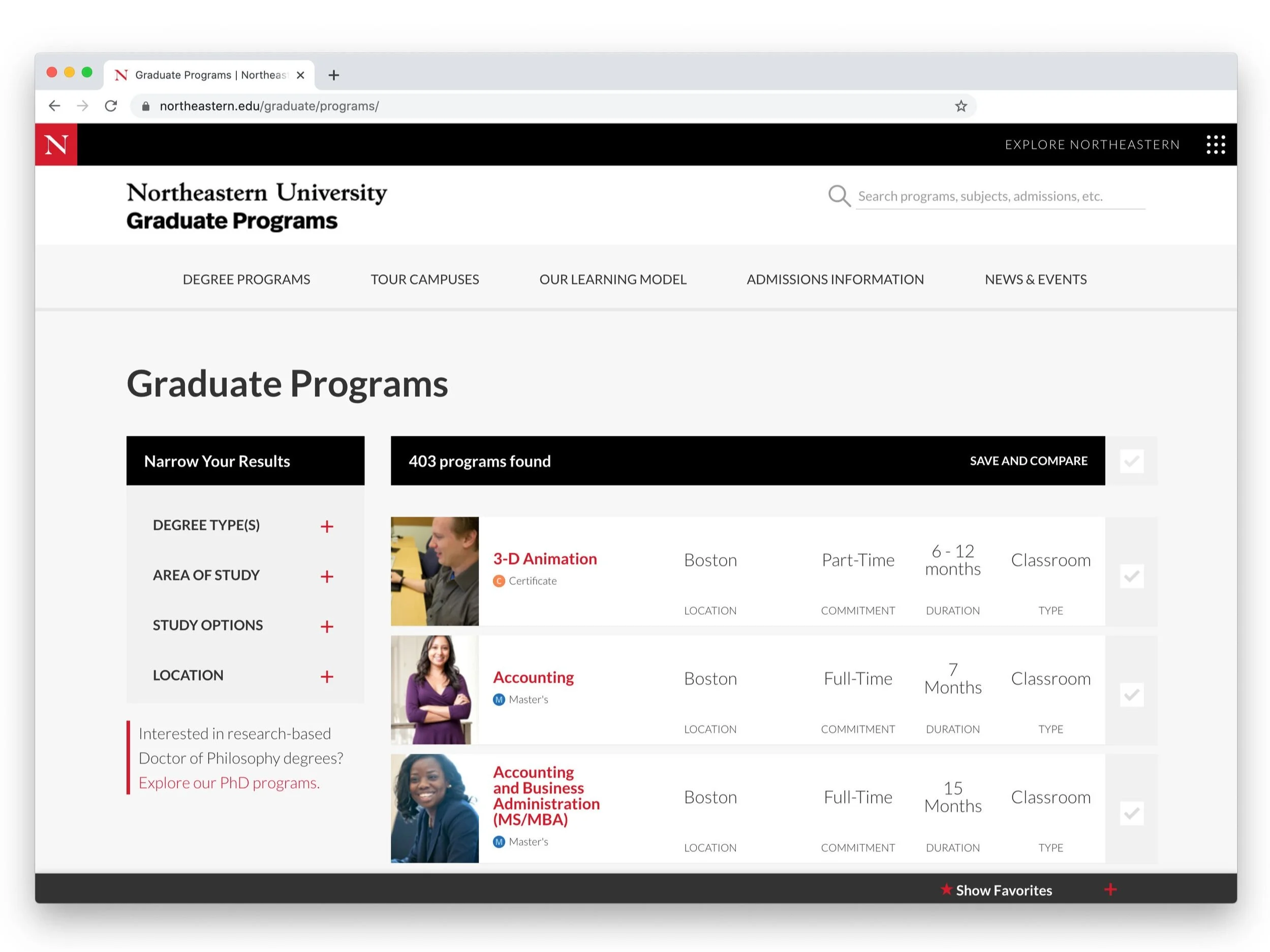1270x952 pixels.
Task: Open the Explore Northeastern grid menu icon
Action: coord(1215,145)
